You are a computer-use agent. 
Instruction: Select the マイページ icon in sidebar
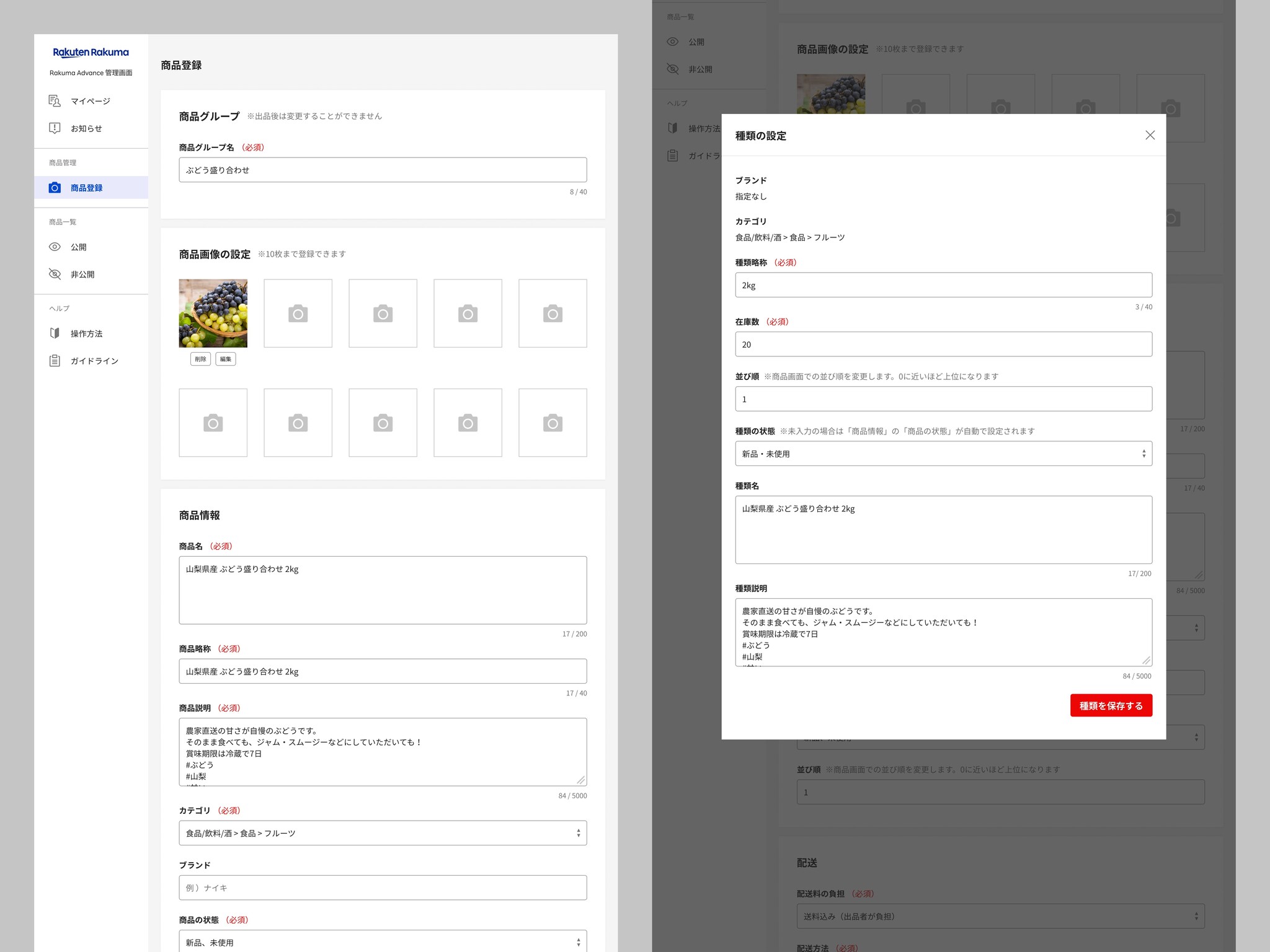[55, 100]
